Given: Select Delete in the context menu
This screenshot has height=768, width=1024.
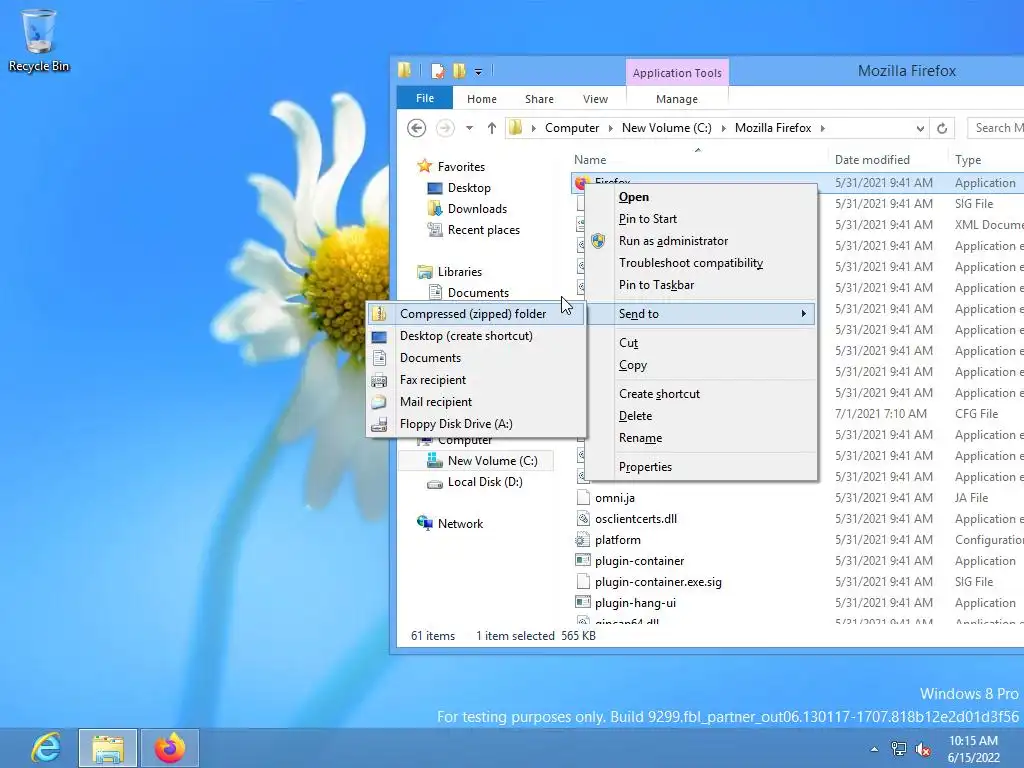Looking at the screenshot, I should [701, 416].
